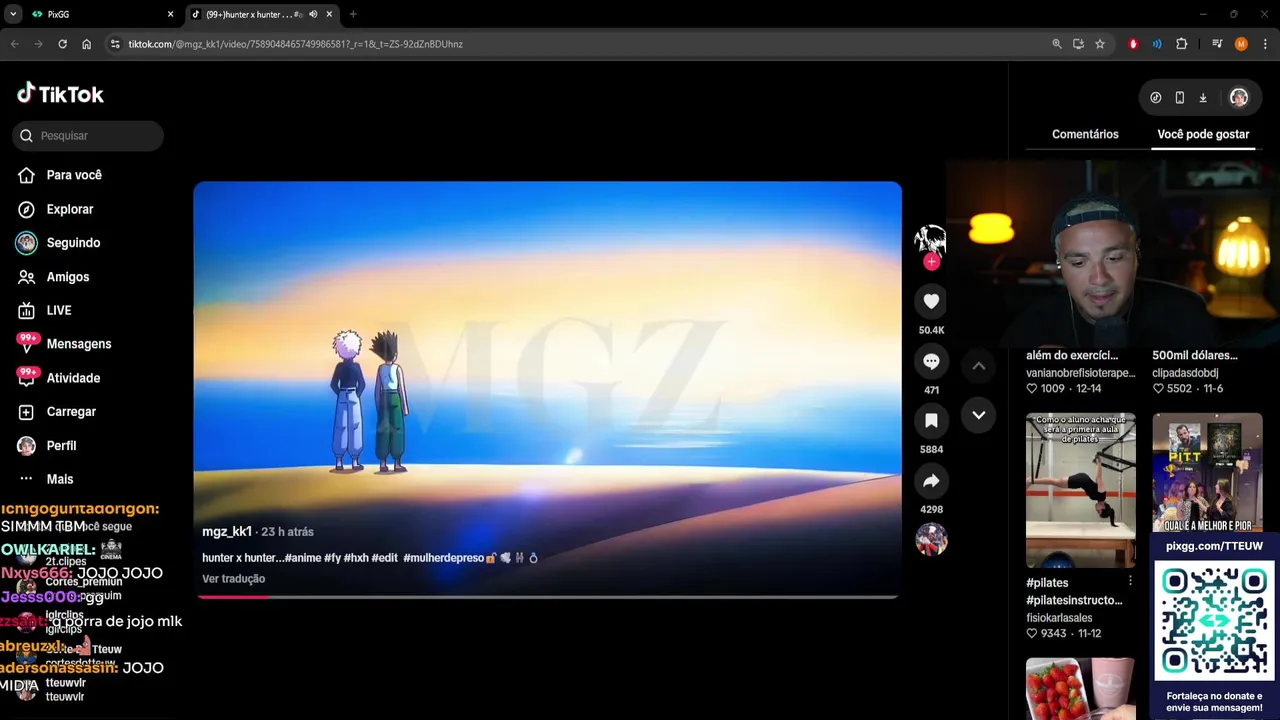Switch to the Comentários tab
This screenshot has height=720, width=1280.
(1085, 134)
